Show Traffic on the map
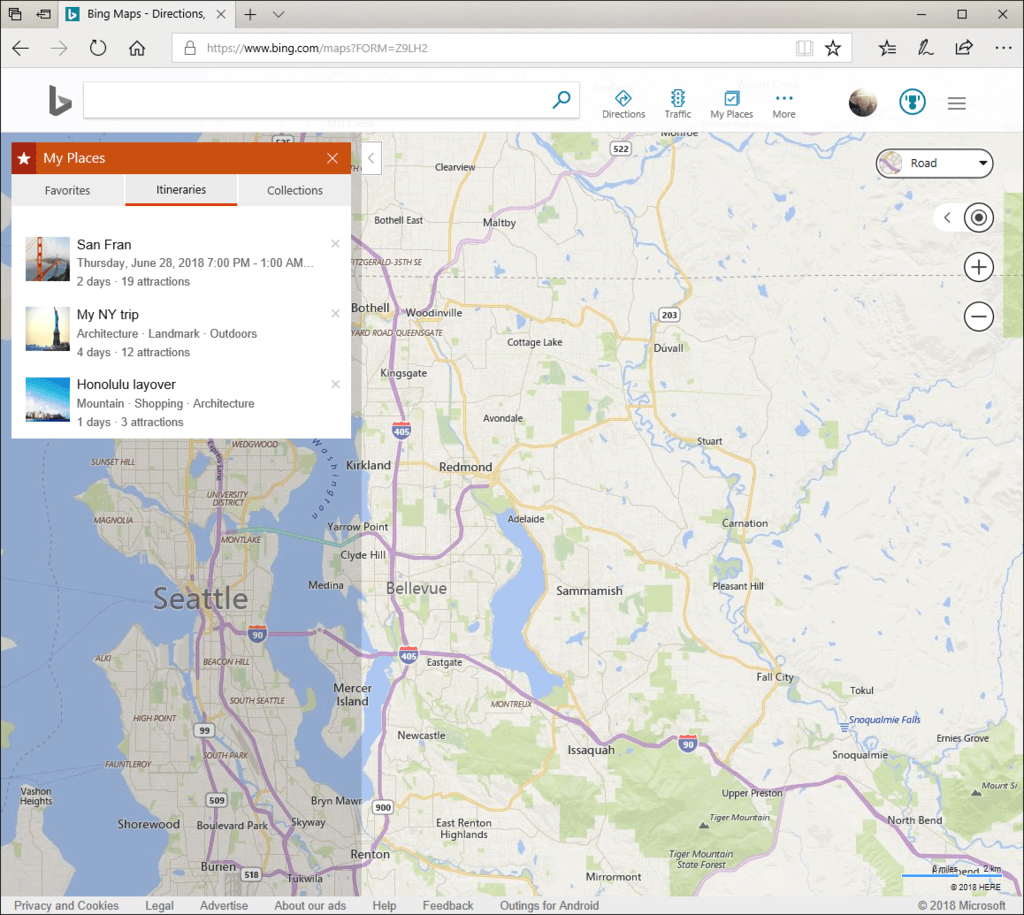1024x915 pixels. 677,104
